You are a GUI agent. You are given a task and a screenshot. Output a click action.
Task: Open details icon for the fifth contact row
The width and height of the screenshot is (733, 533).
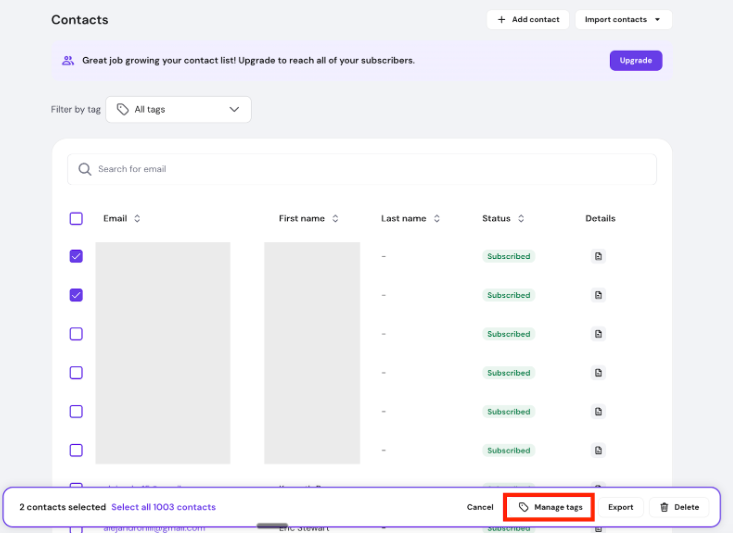click(598, 412)
